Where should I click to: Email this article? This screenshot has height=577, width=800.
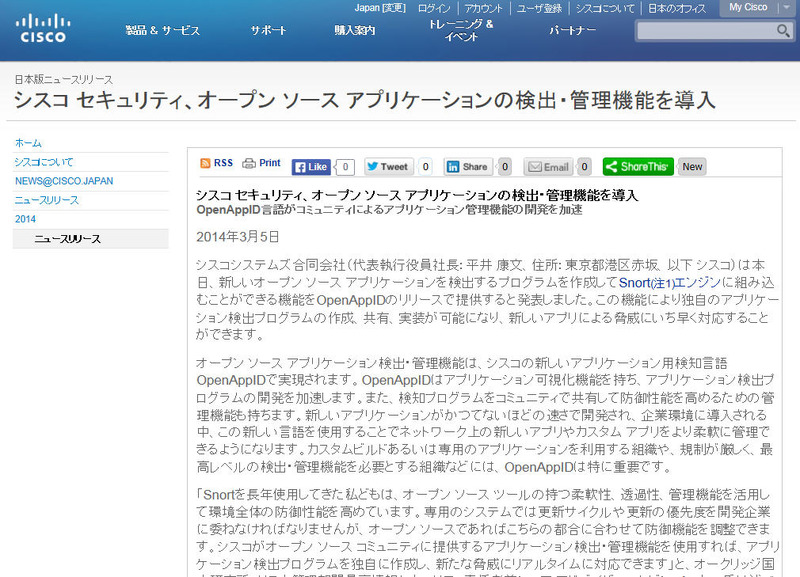point(548,167)
